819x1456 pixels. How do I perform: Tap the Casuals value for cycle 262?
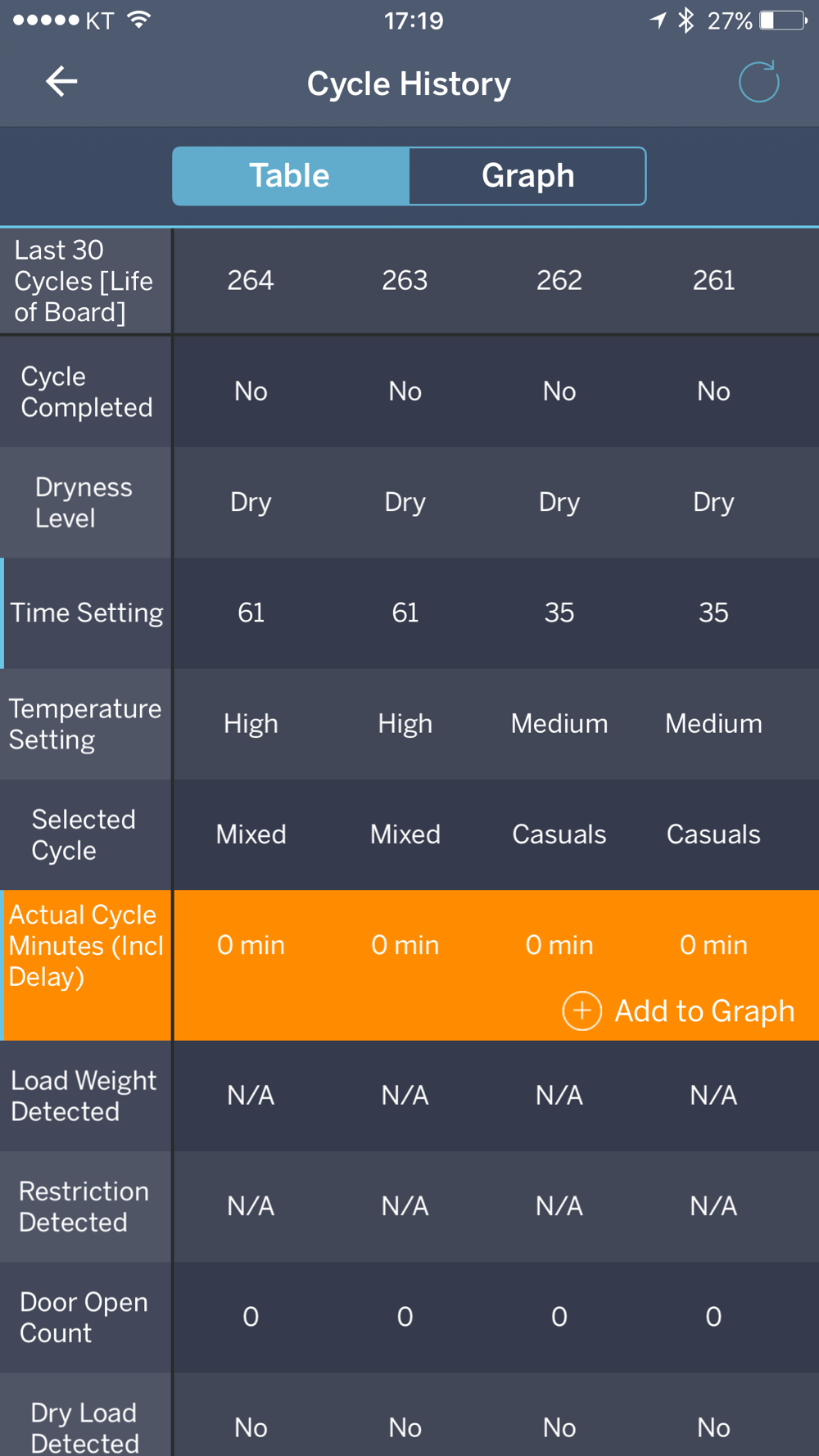click(559, 834)
